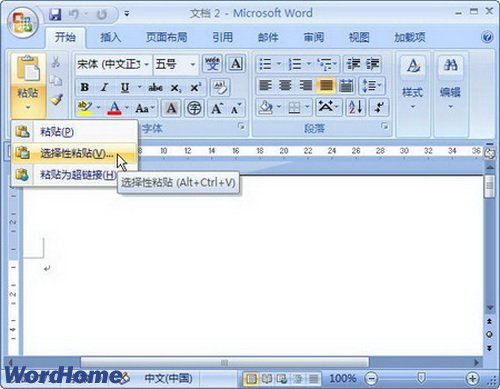Apply numbered list

[295, 64]
